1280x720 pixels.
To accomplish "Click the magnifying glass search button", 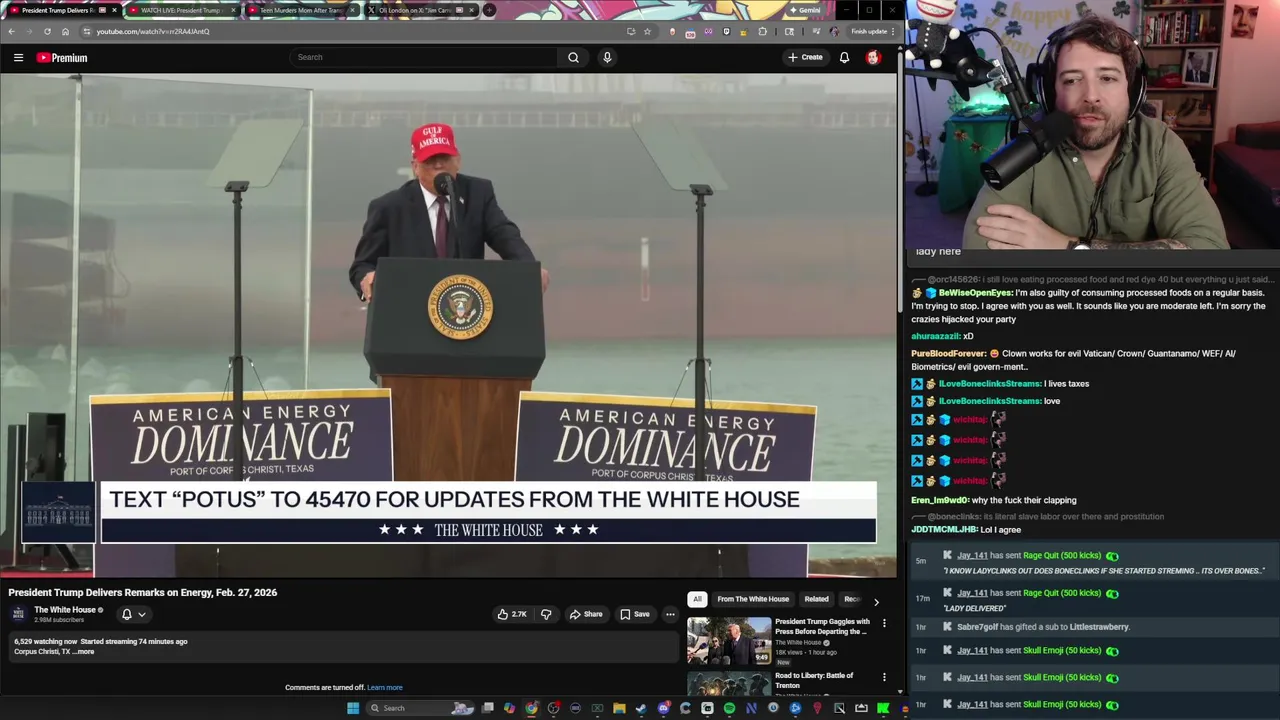I will coord(573,57).
